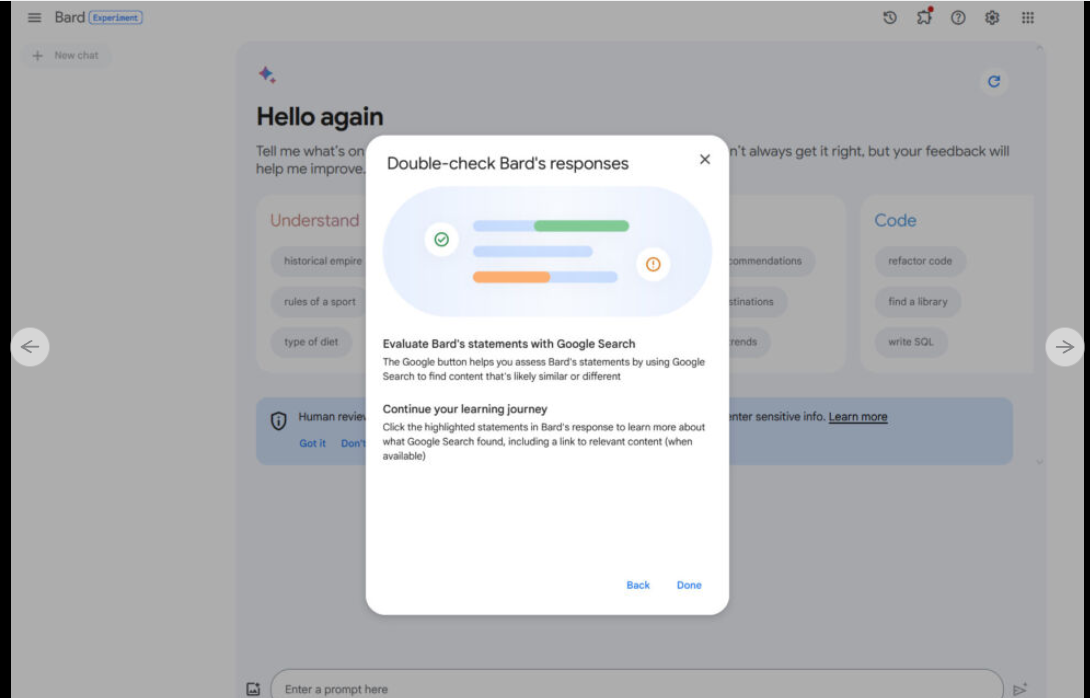Select the find a library chip
This screenshot has height=698, width=1090.
(918, 302)
